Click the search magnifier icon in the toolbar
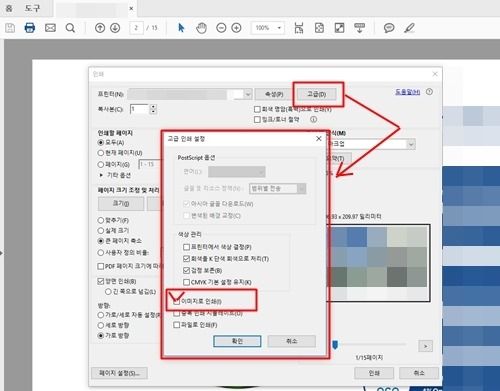This screenshot has height=391, width=500. [x=70, y=28]
